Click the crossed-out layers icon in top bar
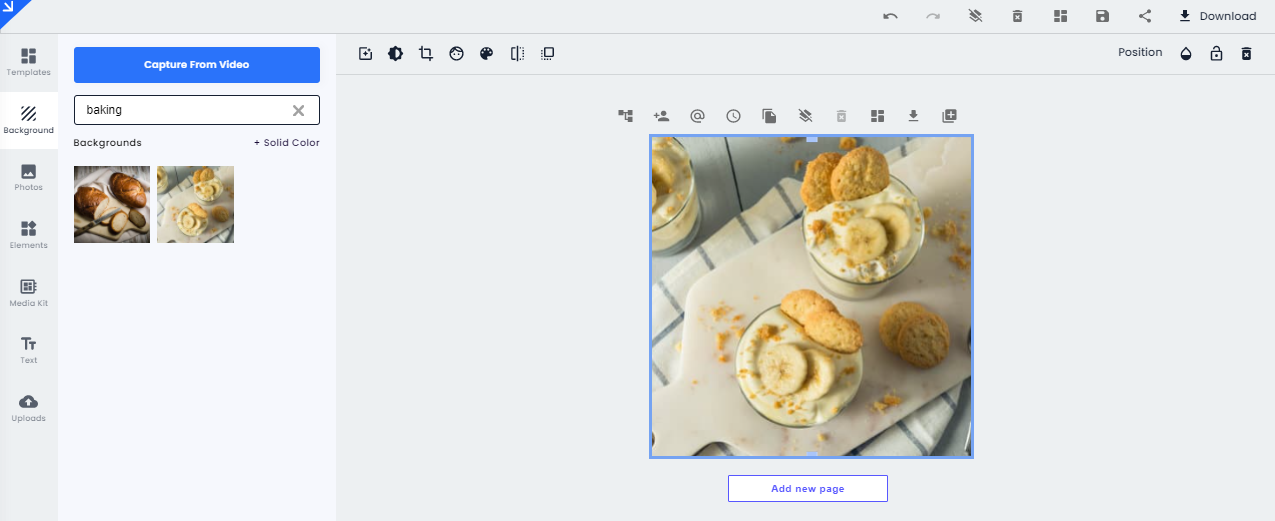The height and width of the screenshot is (521, 1275). [975, 16]
